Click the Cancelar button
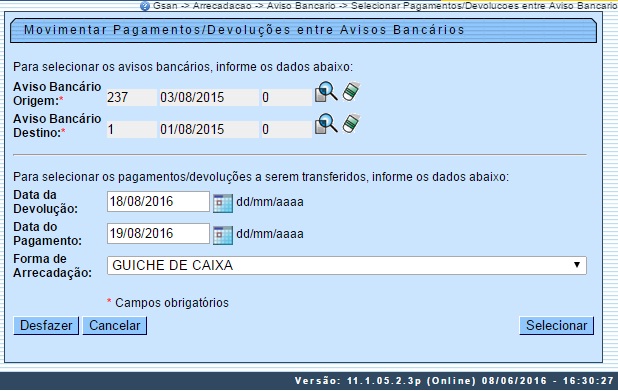The height and width of the screenshot is (391, 618). 115,326
